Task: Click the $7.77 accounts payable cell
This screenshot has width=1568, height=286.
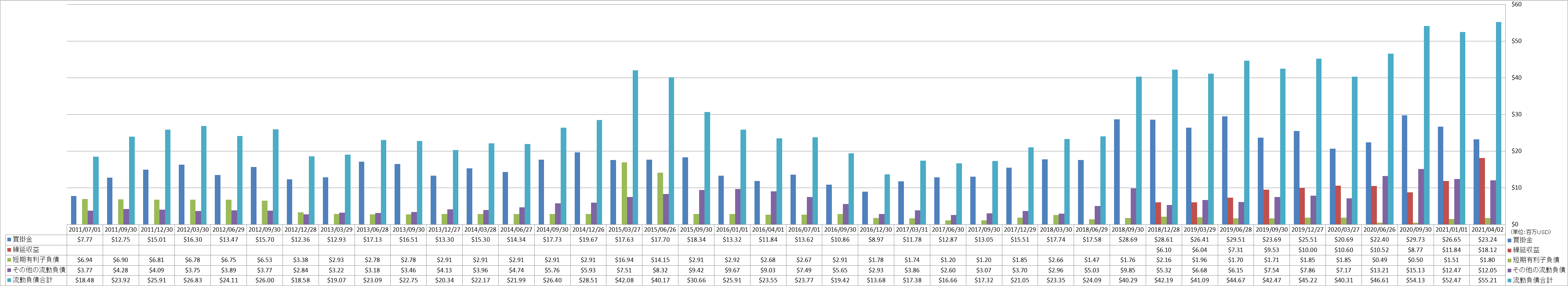Action: [x=85, y=240]
